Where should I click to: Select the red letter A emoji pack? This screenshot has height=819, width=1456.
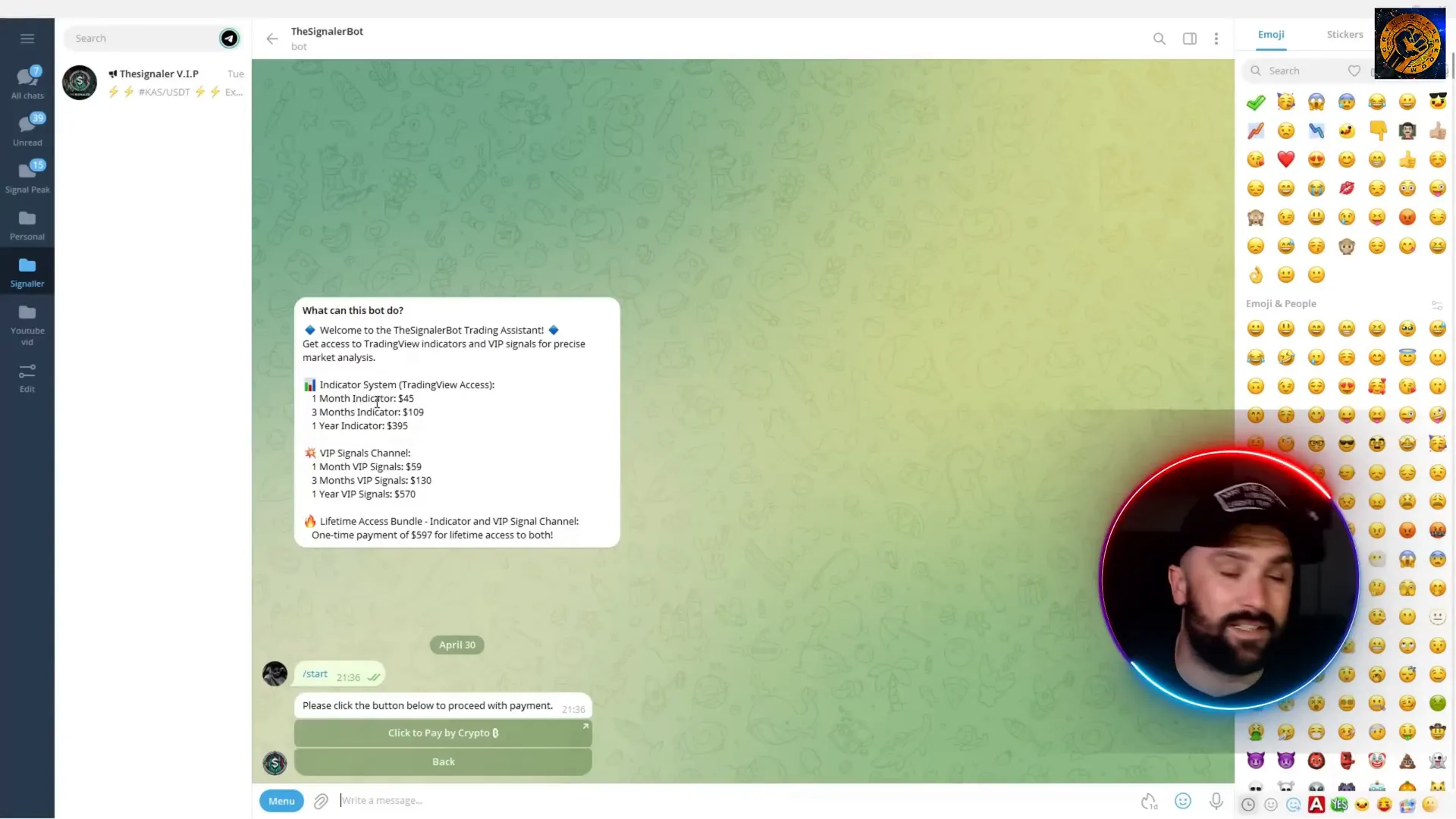click(1316, 805)
